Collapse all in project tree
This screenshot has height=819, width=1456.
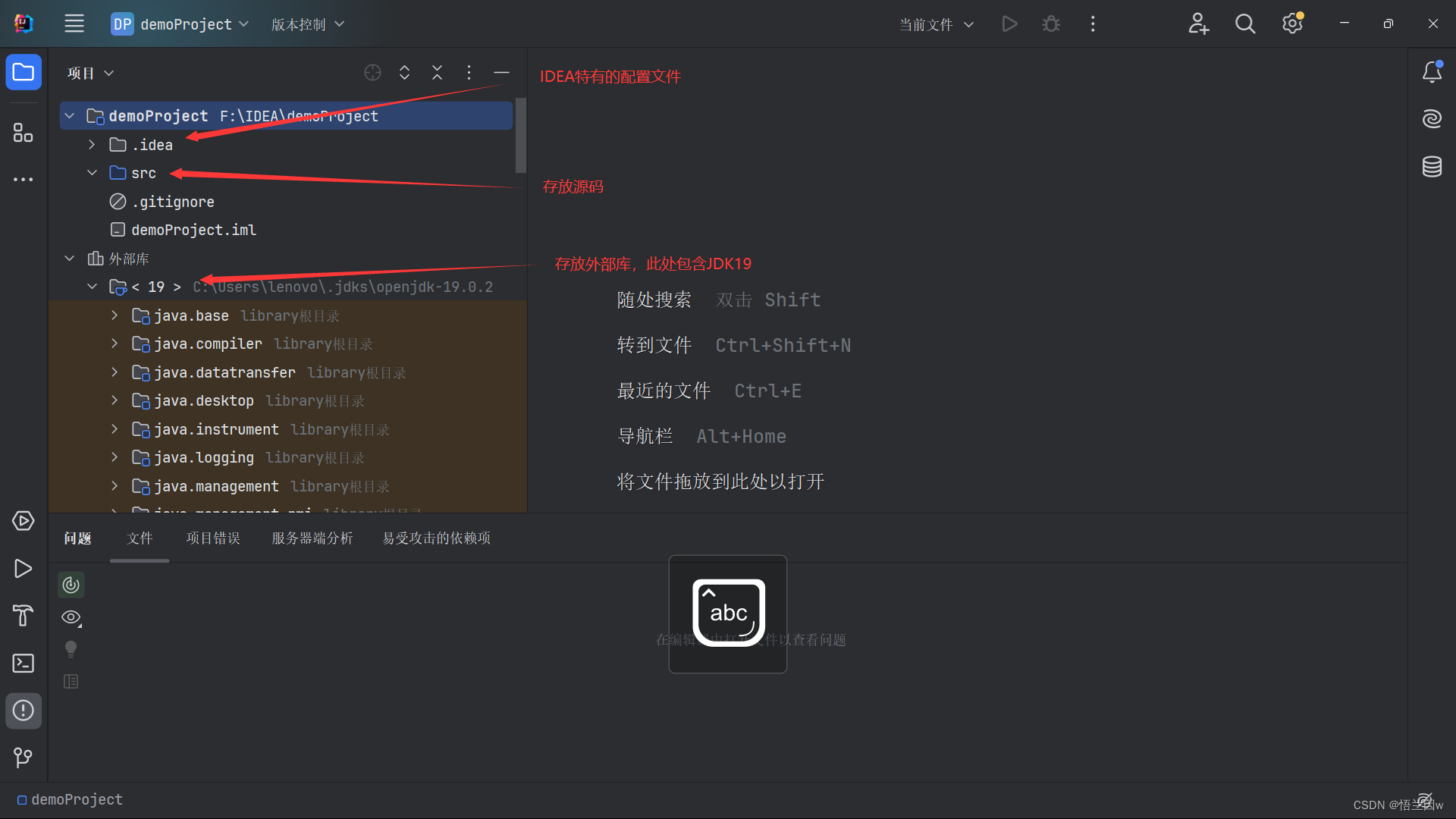tap(437, 73)
